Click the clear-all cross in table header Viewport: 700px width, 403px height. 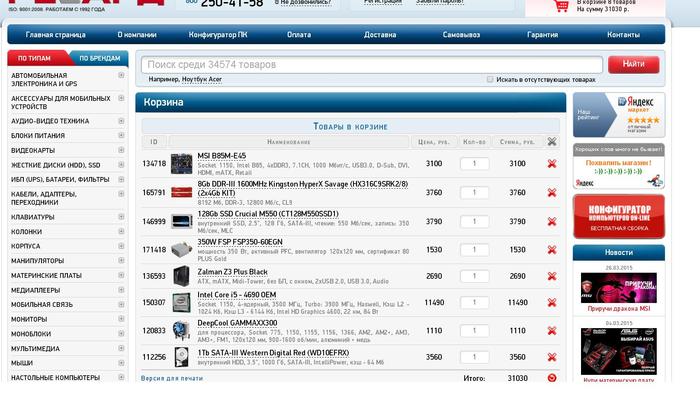coord(552,141)
